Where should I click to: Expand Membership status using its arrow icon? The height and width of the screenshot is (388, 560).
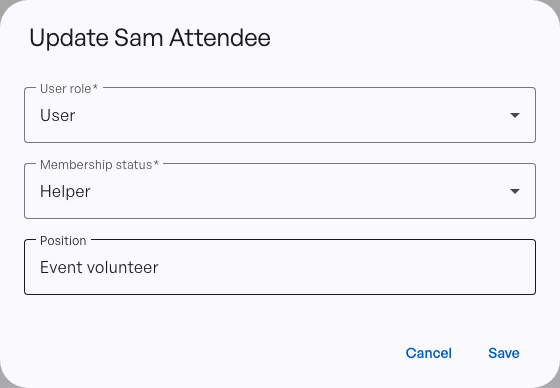[515, 191]
